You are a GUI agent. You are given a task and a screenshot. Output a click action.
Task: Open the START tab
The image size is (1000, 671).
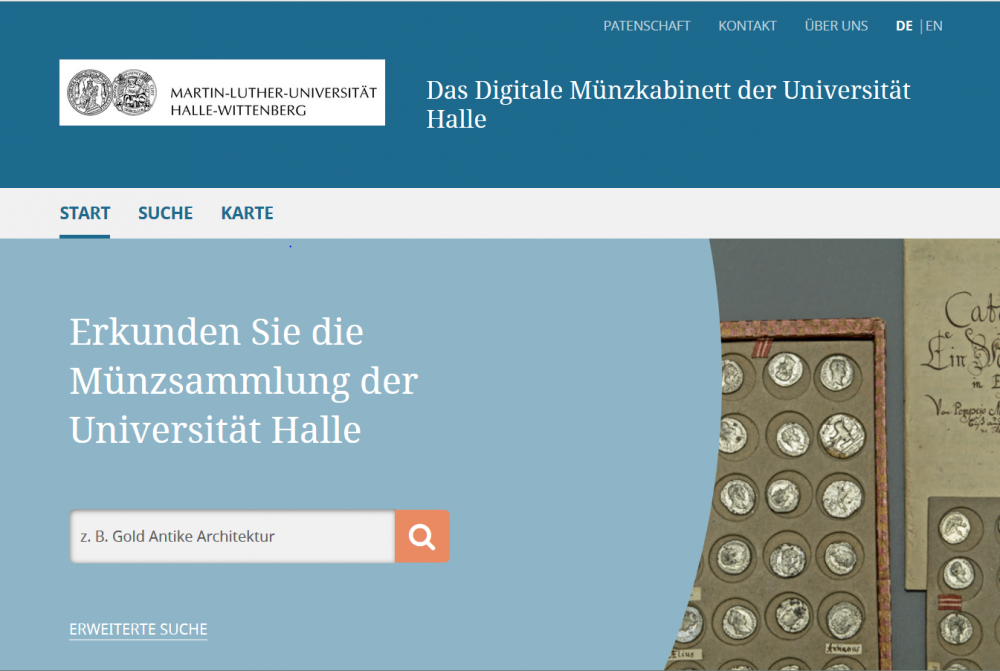[85, 213]
